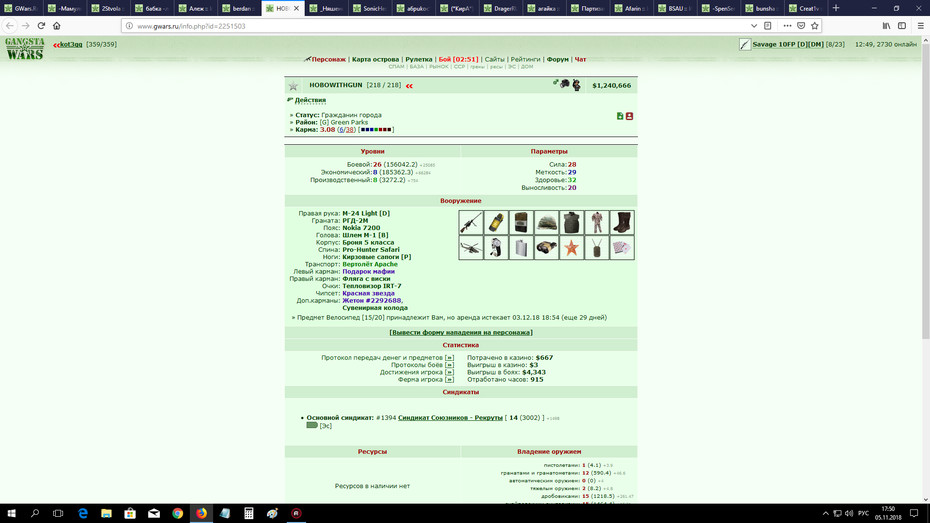Open the Синдикат Союзников - Рекруты link
The width and height of the screenshot is (930, 523).
(x=450, y=417)
